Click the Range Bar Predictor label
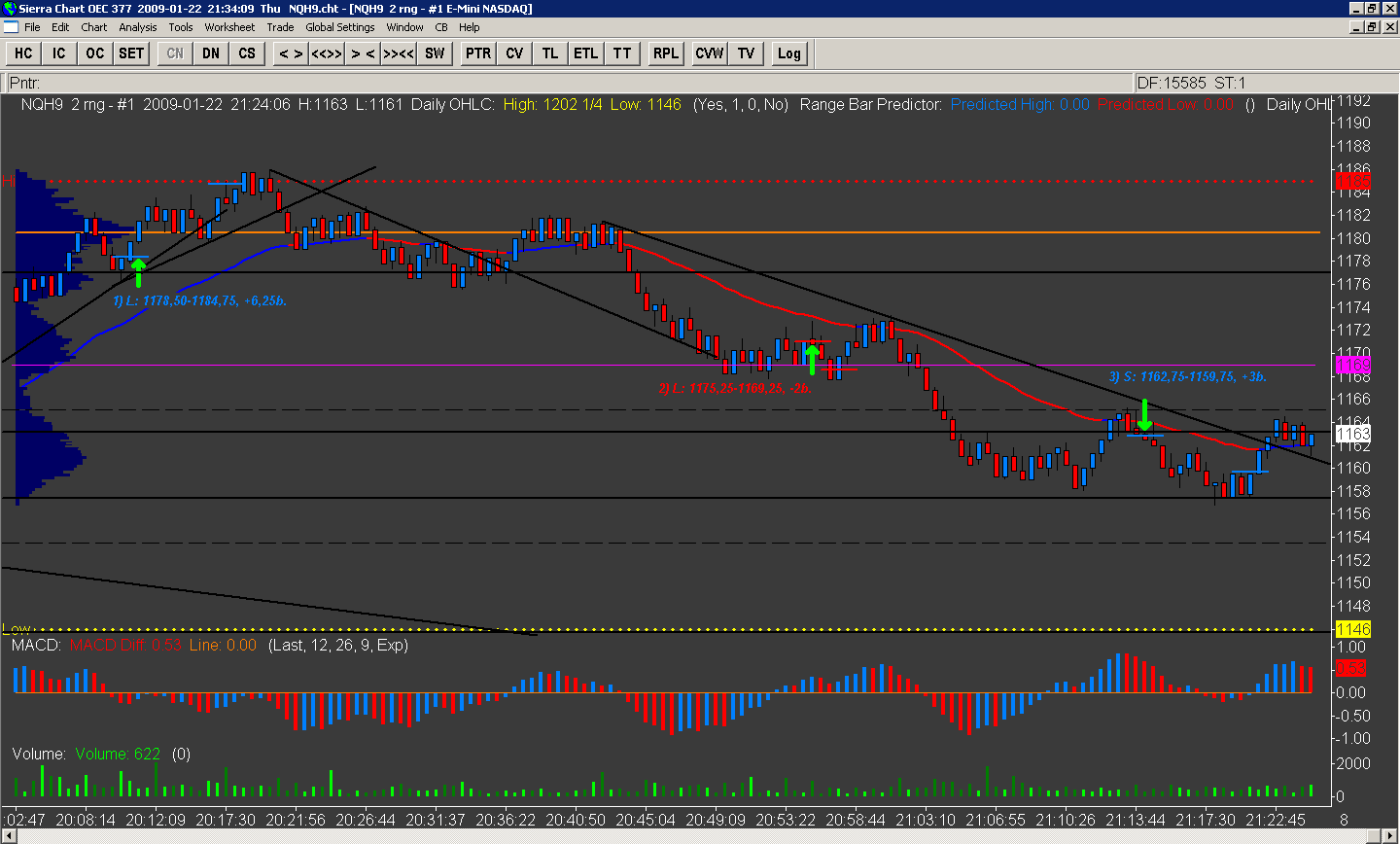The height and width of the screenshot is (844, 1400). pos(871,104)
